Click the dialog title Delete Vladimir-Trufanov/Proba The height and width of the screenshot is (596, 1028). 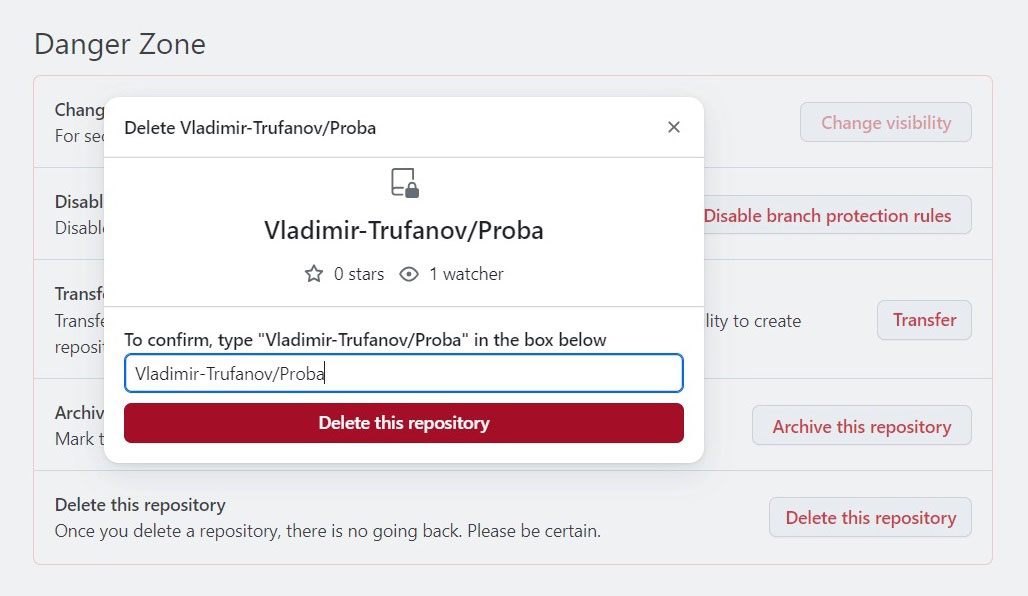[249, 127]
